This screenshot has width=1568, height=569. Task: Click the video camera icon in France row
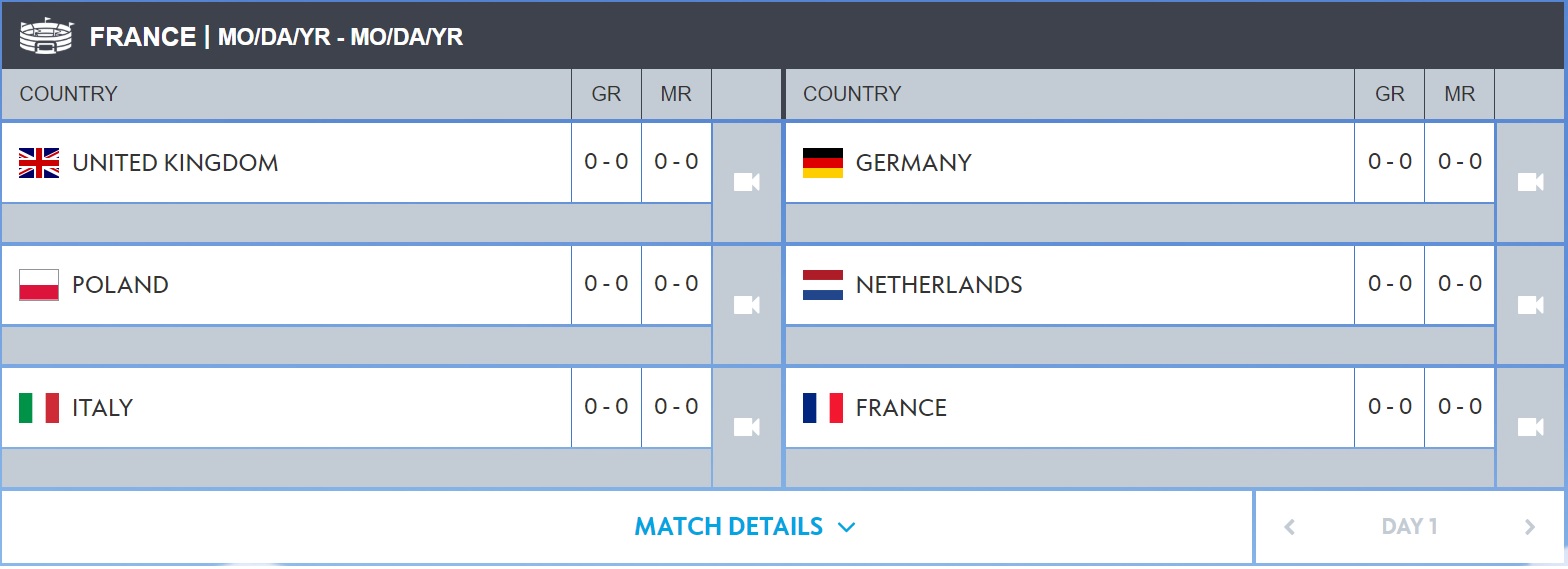(x=1530, y=427)
